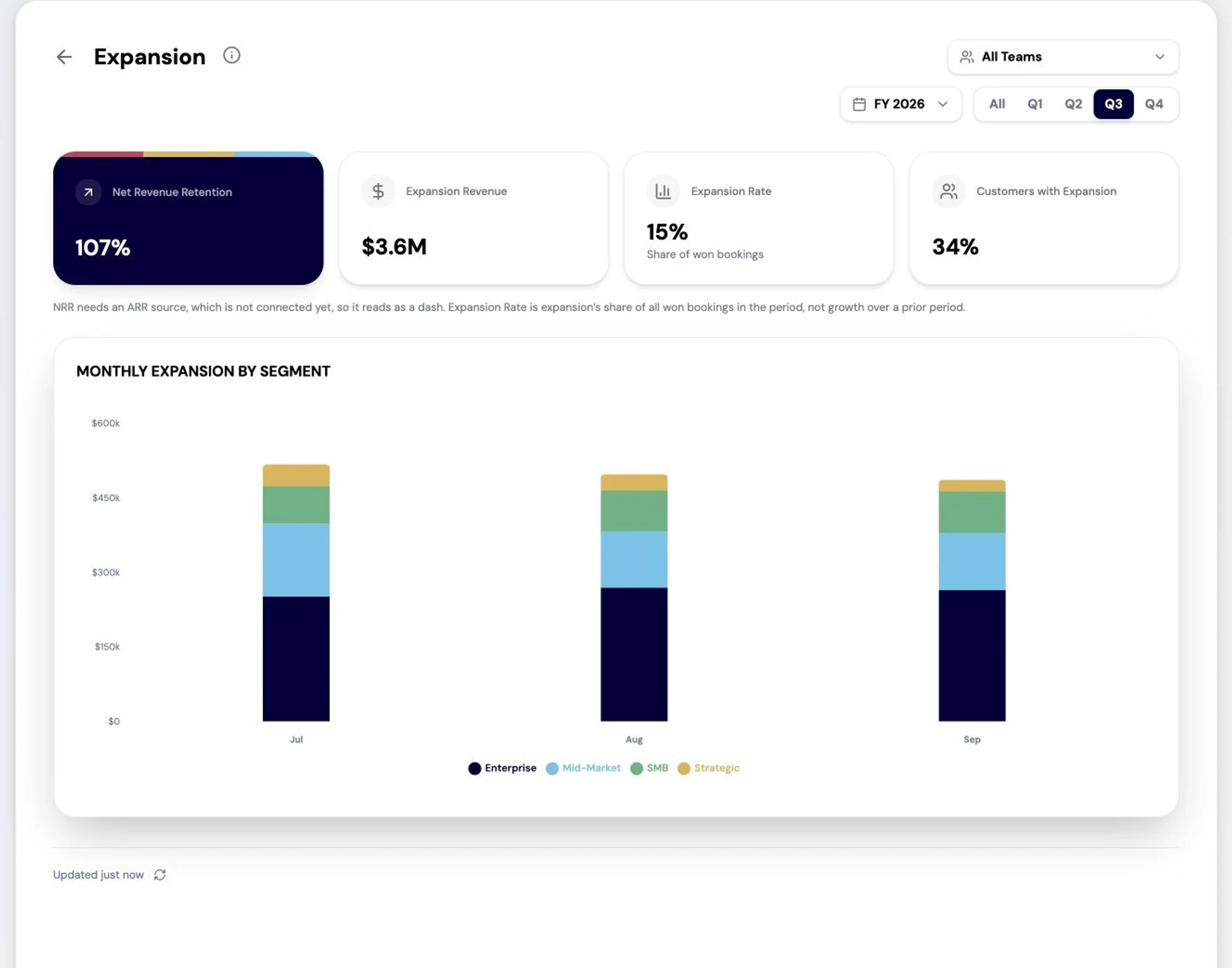Click the $450k axis label
1232x968 pixels.
pyautogui.click(x=106, y=498)
